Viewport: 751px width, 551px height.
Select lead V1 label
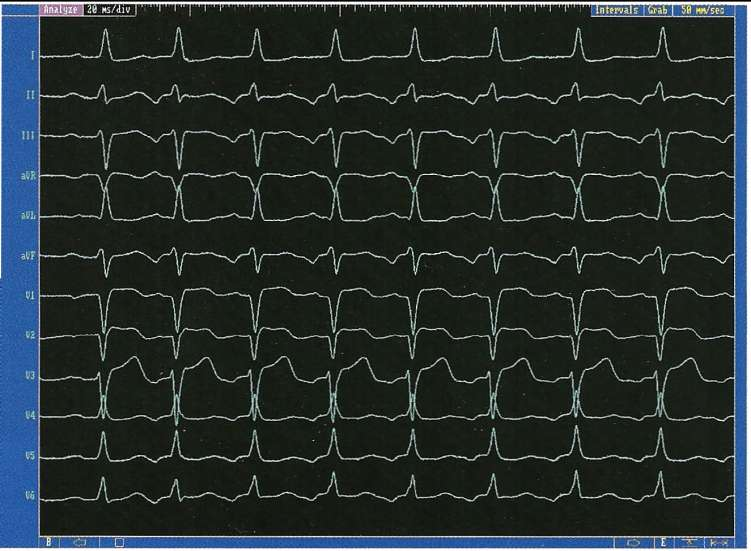[30, 296]
